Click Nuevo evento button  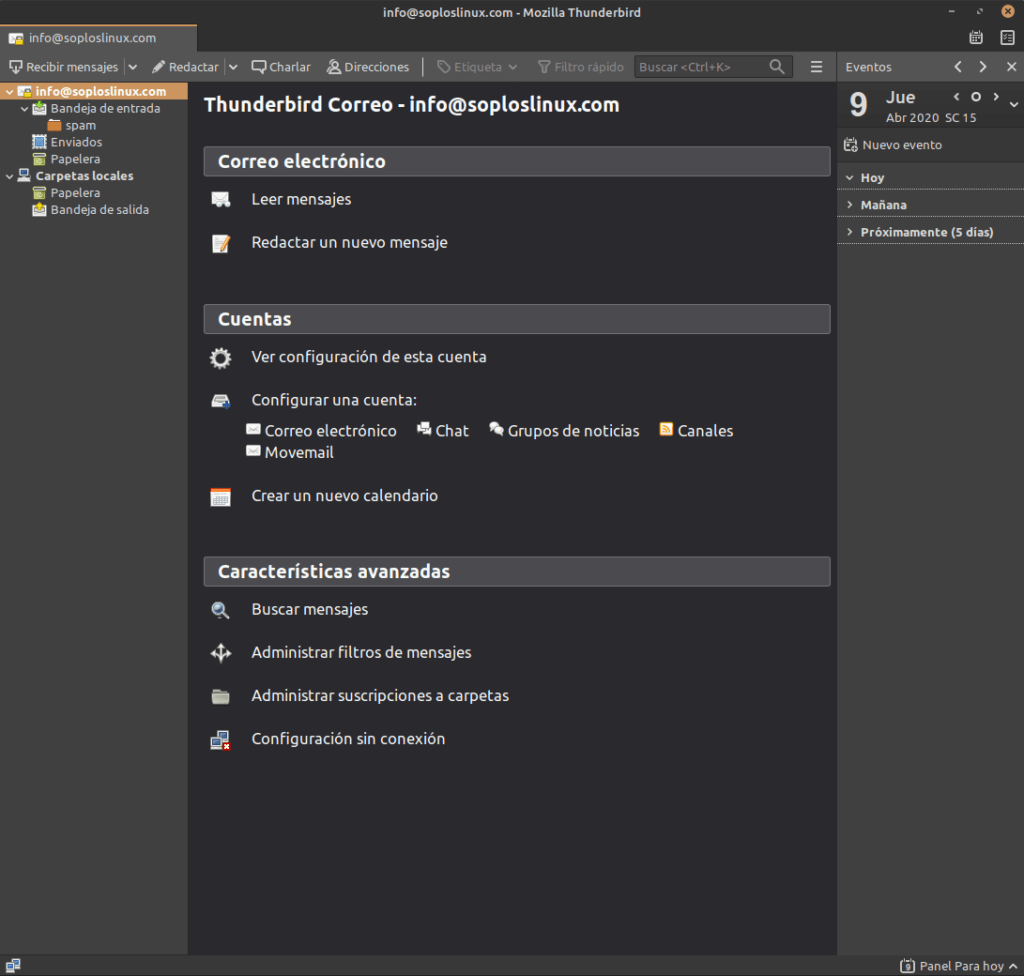(893, 145)
